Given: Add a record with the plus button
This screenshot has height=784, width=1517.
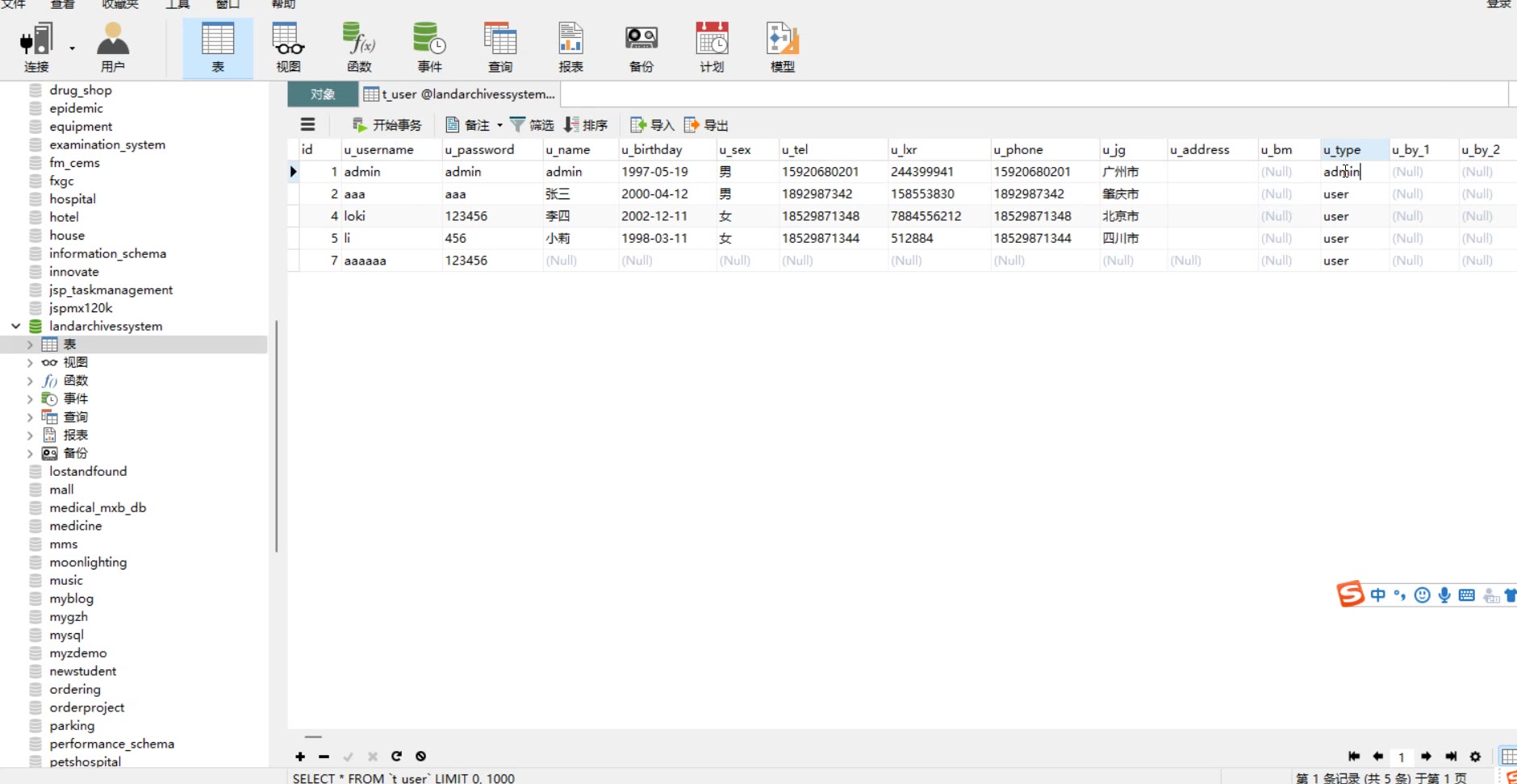Looking at the screenshot, I should tap(300, 757).
